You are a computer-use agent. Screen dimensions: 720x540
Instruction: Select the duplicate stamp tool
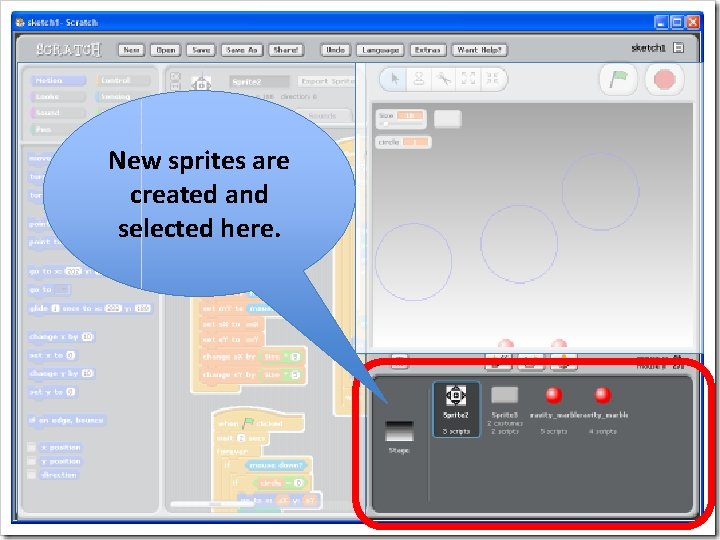pyautogui.click(x=418, y=79)
